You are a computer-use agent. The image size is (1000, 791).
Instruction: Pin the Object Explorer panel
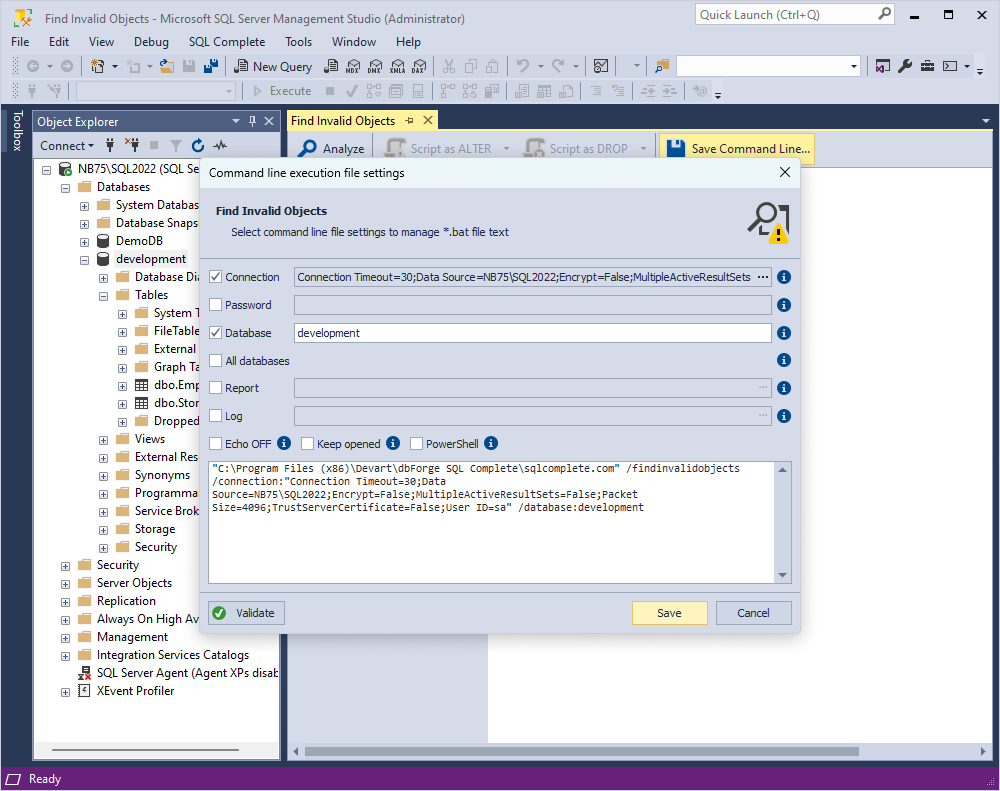(253, 121)
